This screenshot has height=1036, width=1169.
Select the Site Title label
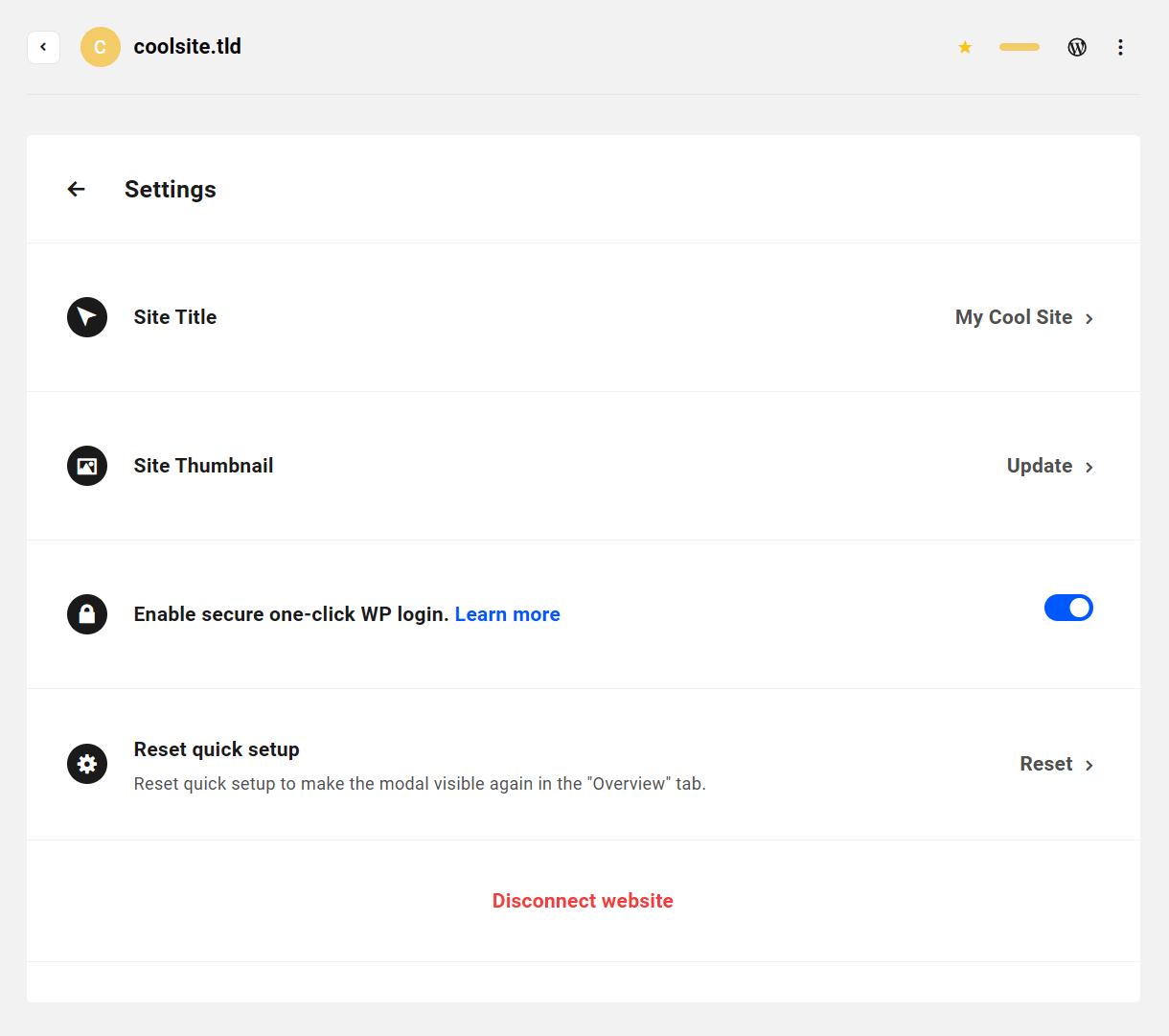coord(175,317)
